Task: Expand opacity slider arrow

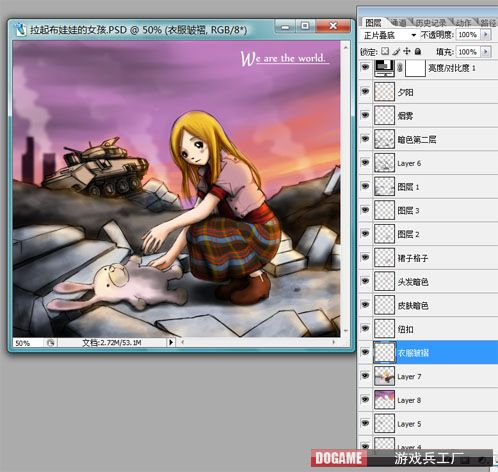Action: (486, 34)
